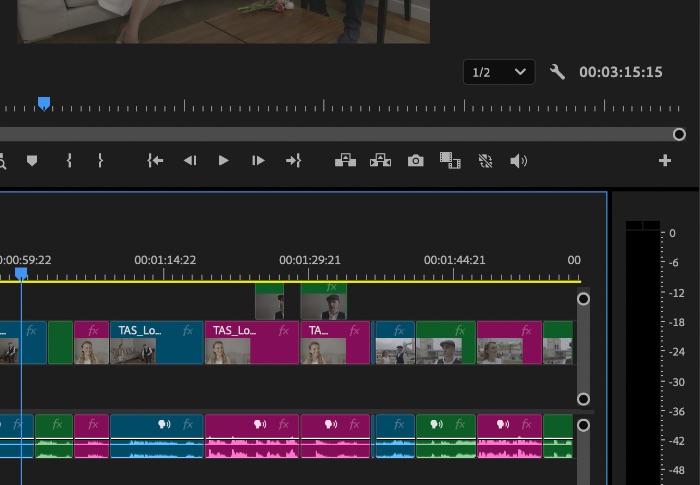
Task: Select blue clip with couple by bridge
Action: (x=395, y=343)
